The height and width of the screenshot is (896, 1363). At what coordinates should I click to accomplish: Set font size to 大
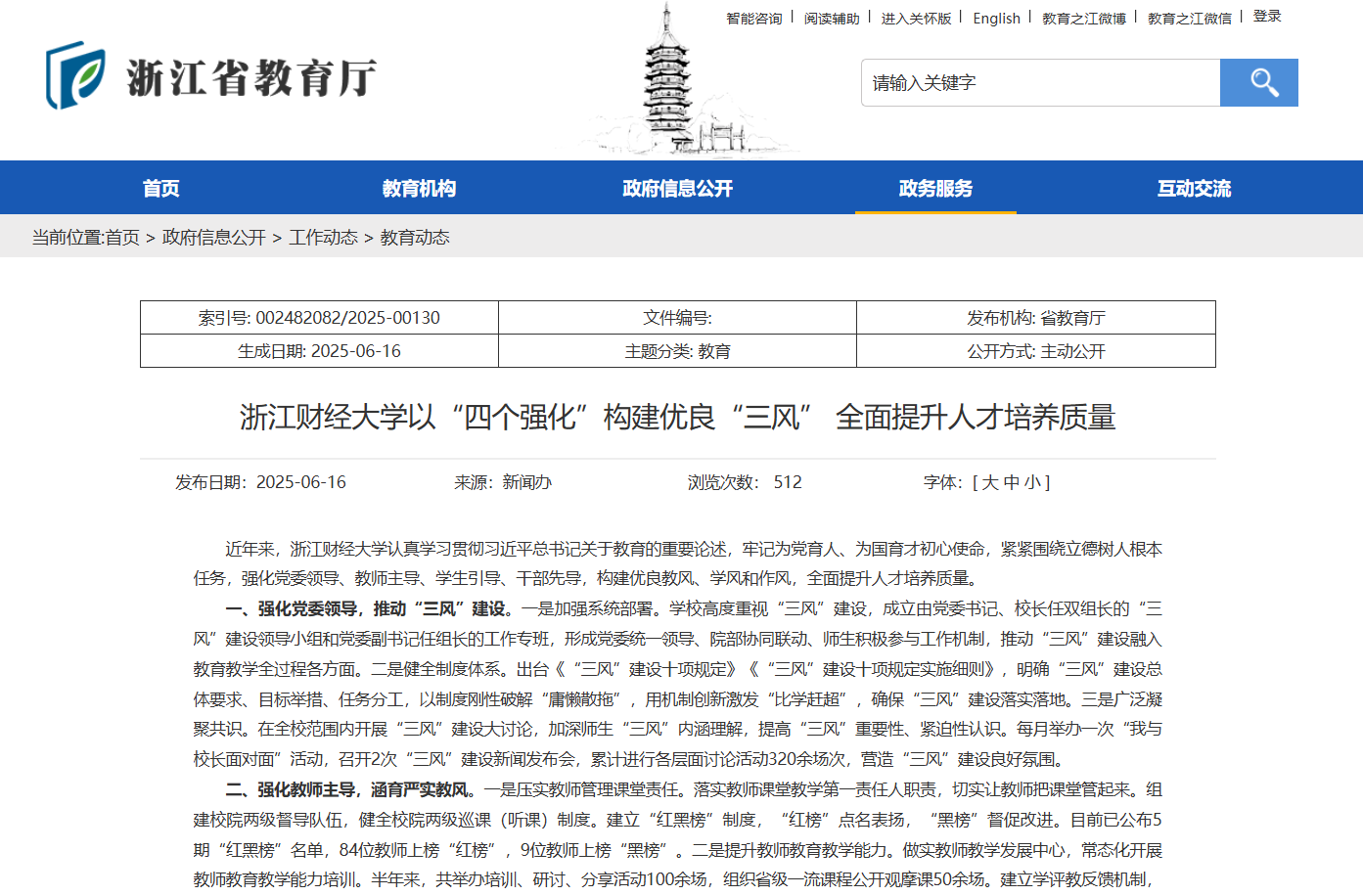[990, 482]
